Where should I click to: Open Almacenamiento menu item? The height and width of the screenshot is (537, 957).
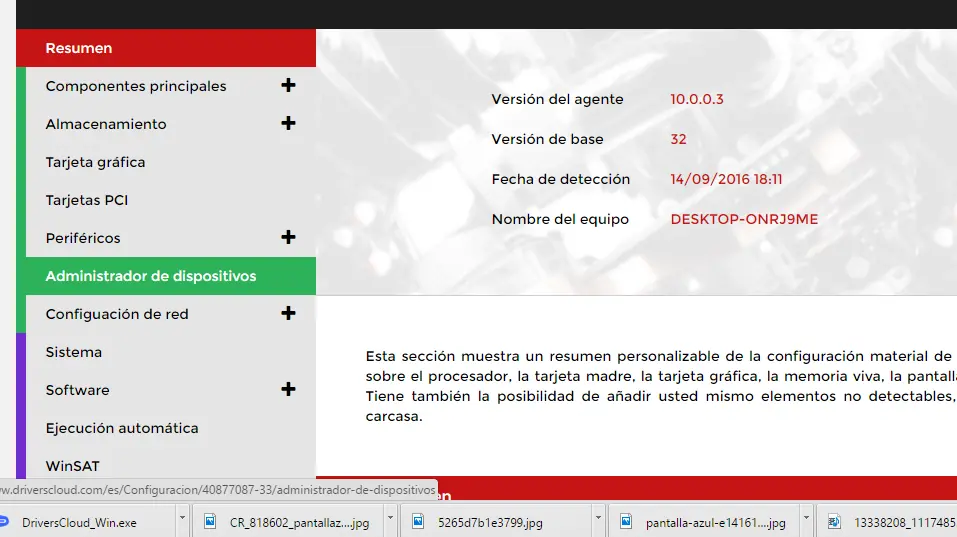click(106, 124)
